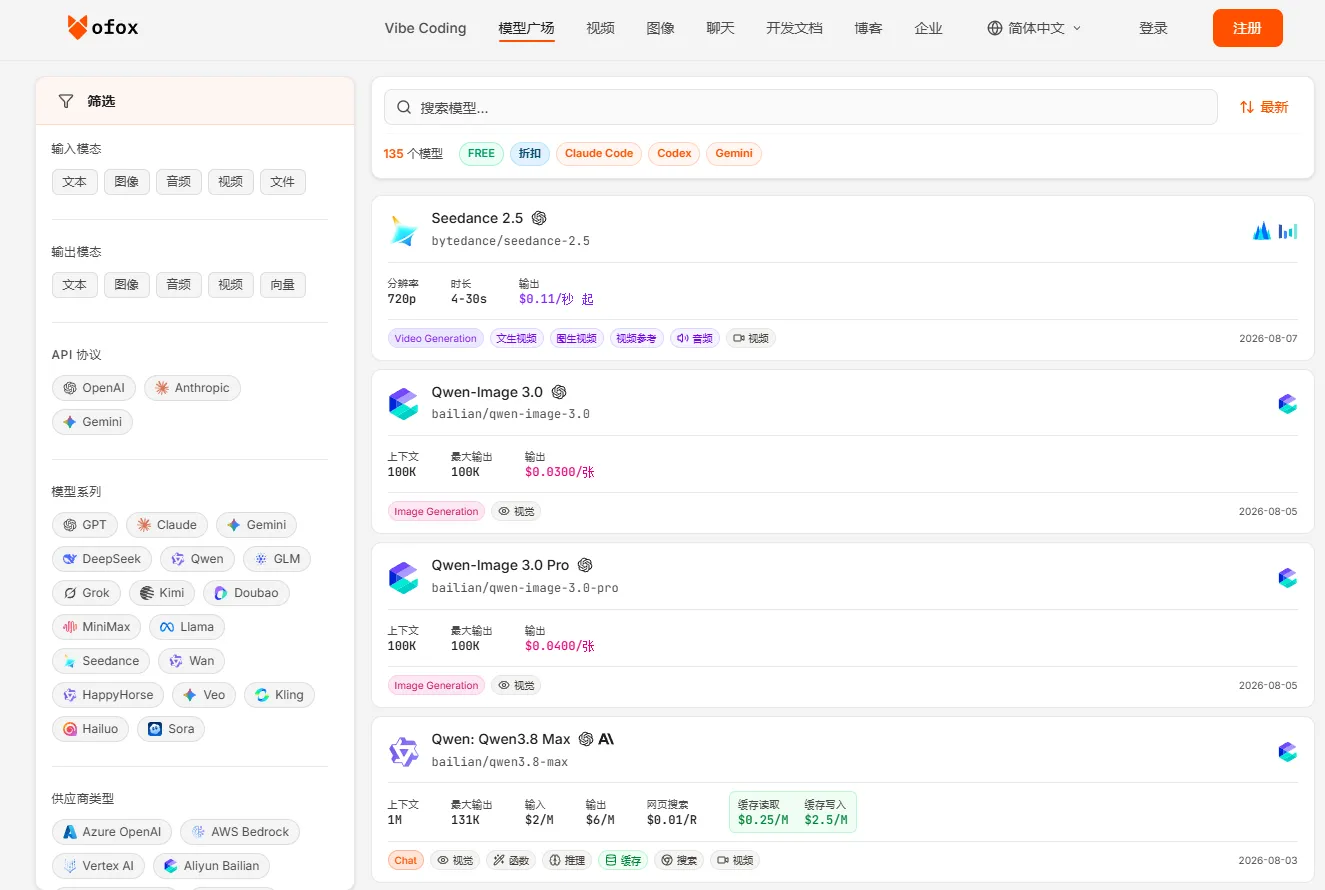This screenshot has height=890, width=1325.
Task: Filter by AWS Bedrock provider
Action: [240, 832]
